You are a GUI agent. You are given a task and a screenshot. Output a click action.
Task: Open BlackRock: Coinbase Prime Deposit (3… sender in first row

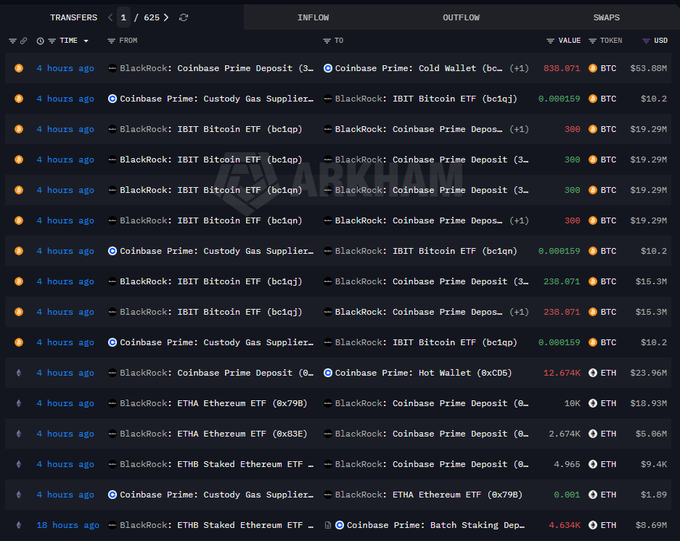click(216, 68)
